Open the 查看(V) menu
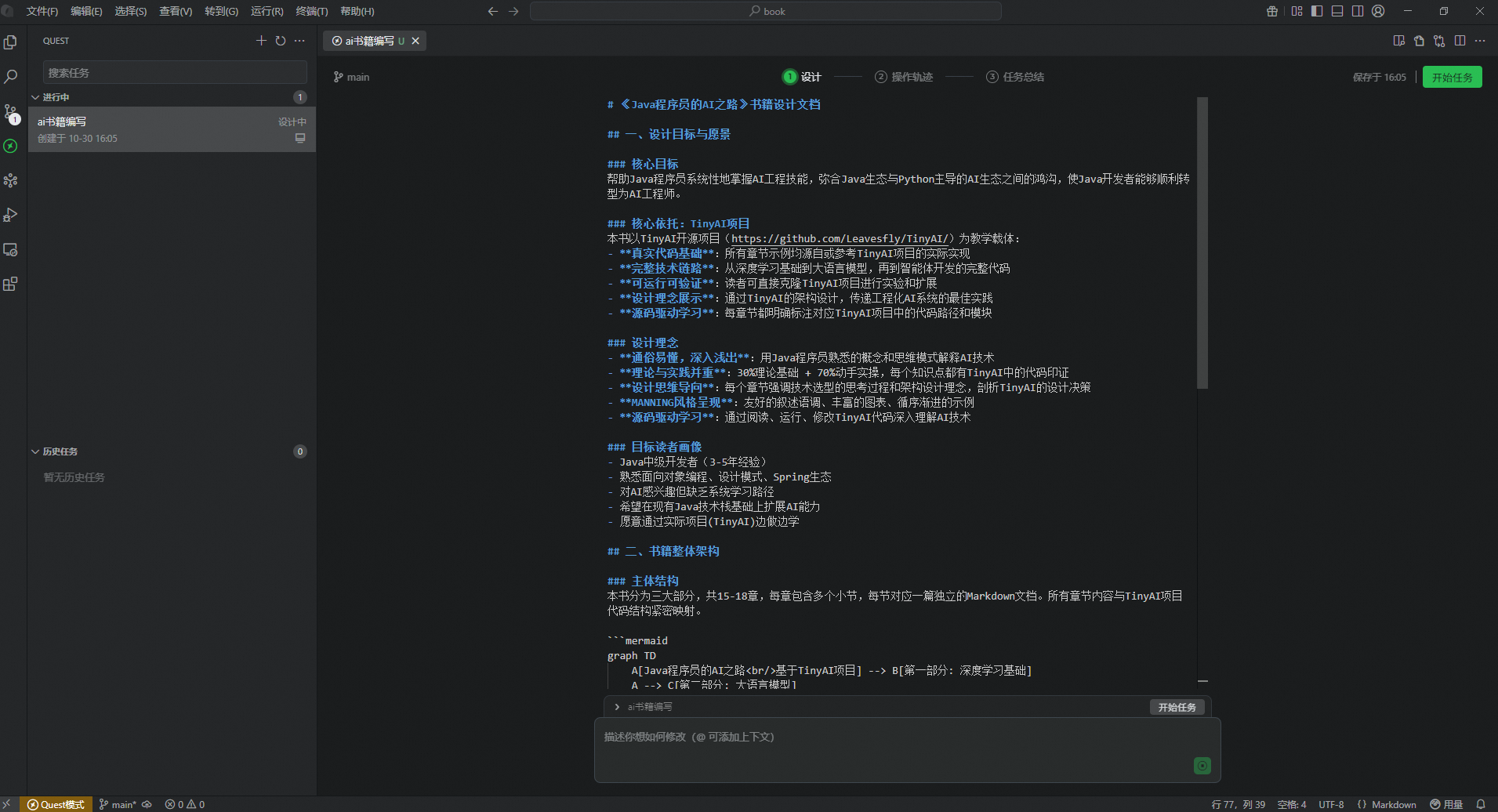The image size is (1498, 812). click(176, 11)
